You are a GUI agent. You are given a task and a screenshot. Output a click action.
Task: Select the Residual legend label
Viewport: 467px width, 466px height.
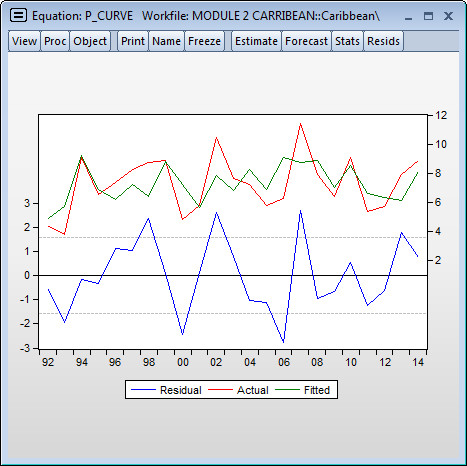click(x=181, y=390)
